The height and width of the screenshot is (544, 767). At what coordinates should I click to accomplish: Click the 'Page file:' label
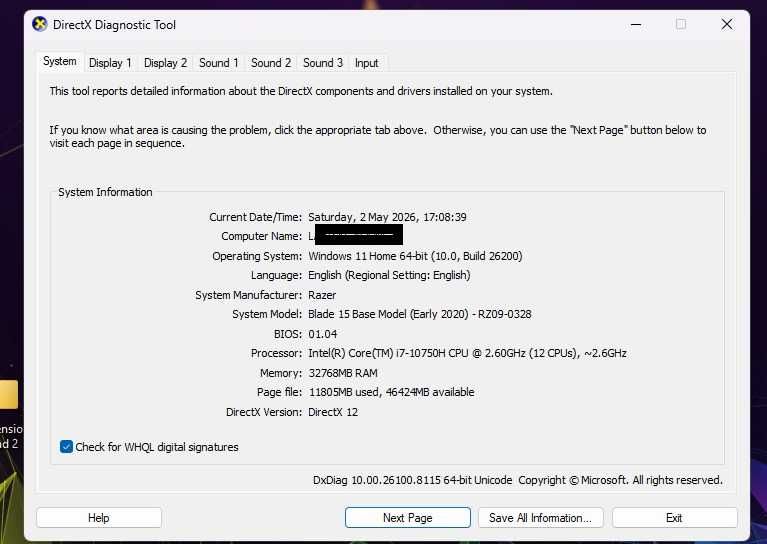[280, 392]
